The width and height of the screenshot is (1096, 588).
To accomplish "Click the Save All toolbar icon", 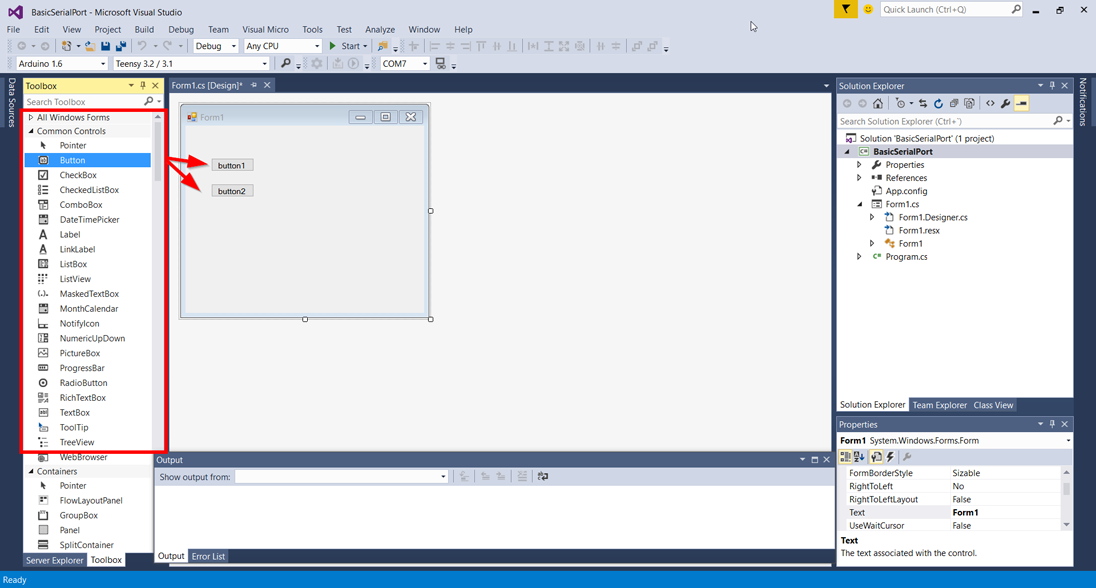I will pyautogui.click(x=121, y=46).
